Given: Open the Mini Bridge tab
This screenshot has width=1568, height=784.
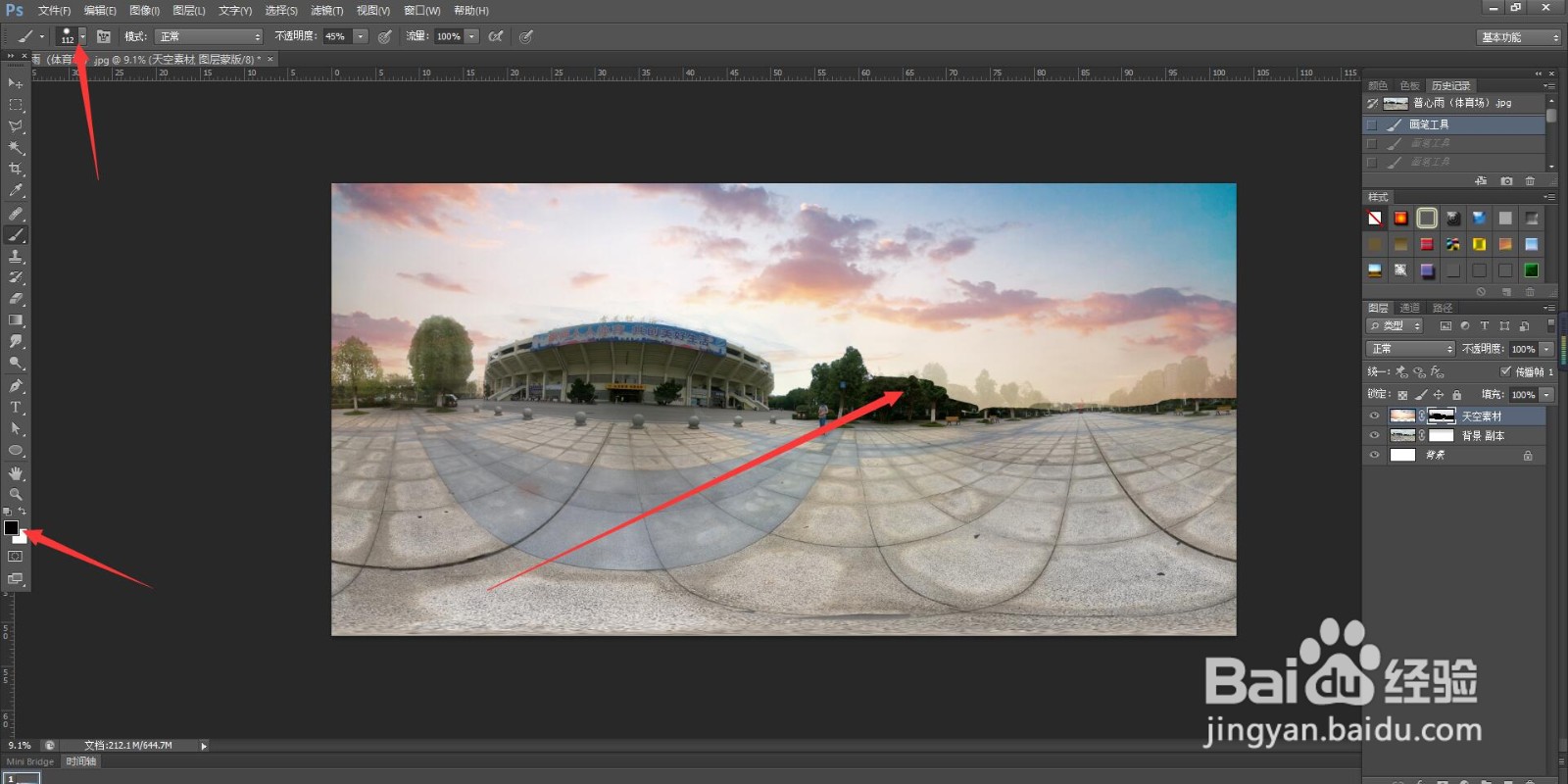Looking at the screenshot, I should click(30, 761).
